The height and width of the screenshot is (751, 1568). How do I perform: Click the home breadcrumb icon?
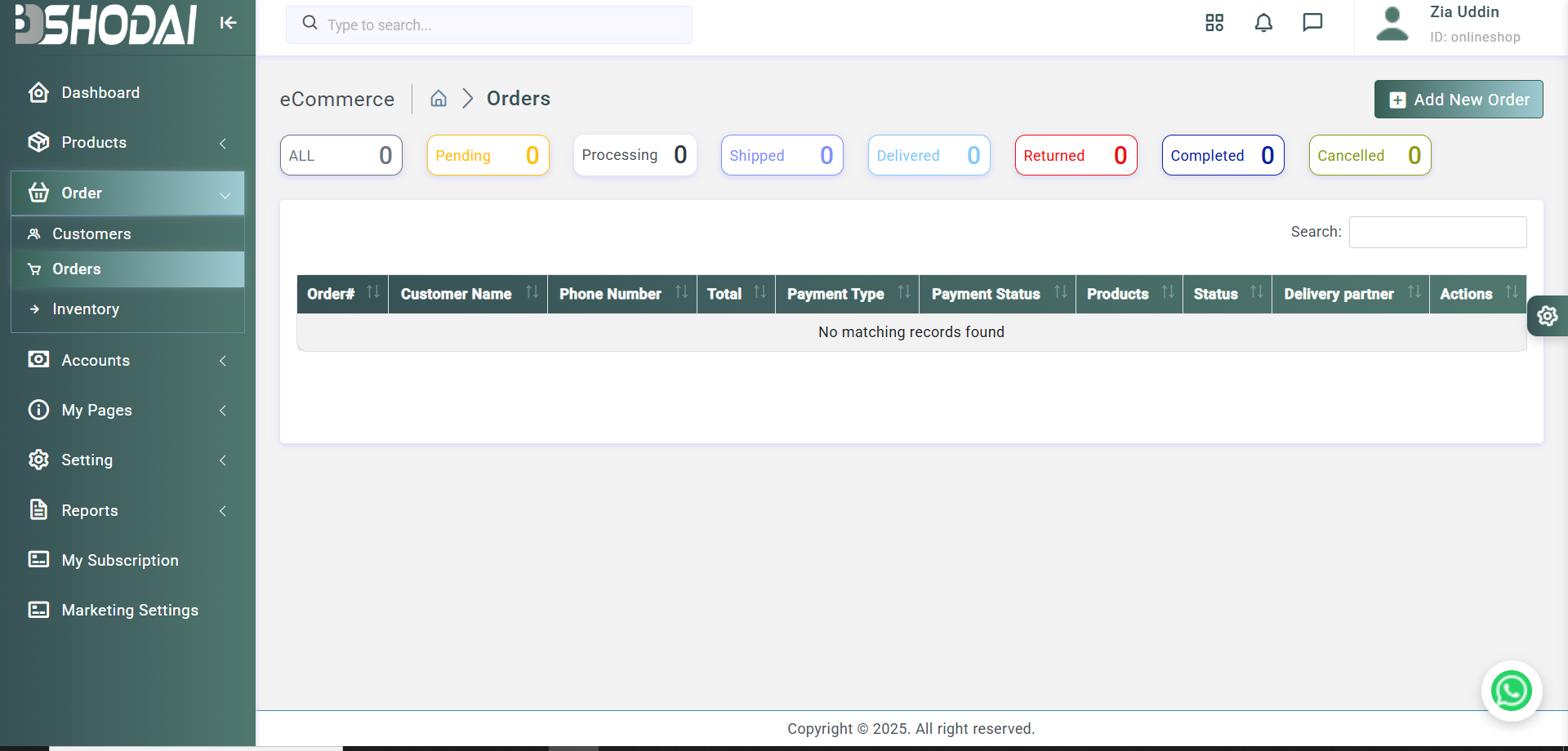coord(439,99)
